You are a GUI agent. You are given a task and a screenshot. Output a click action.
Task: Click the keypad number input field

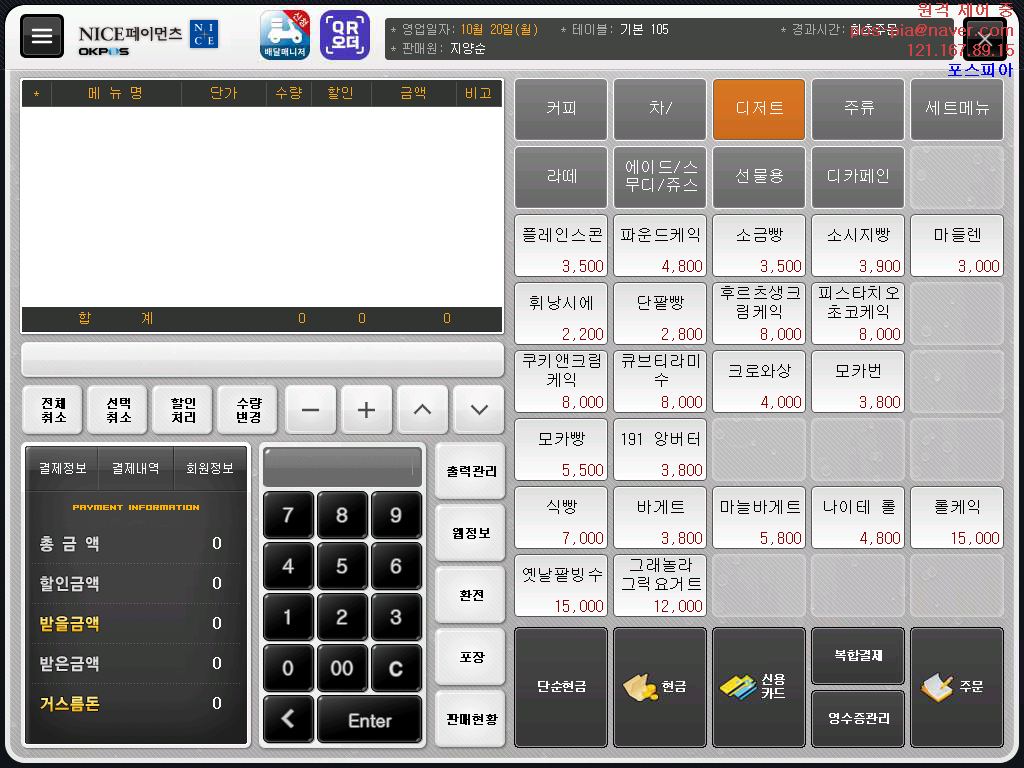342,466
